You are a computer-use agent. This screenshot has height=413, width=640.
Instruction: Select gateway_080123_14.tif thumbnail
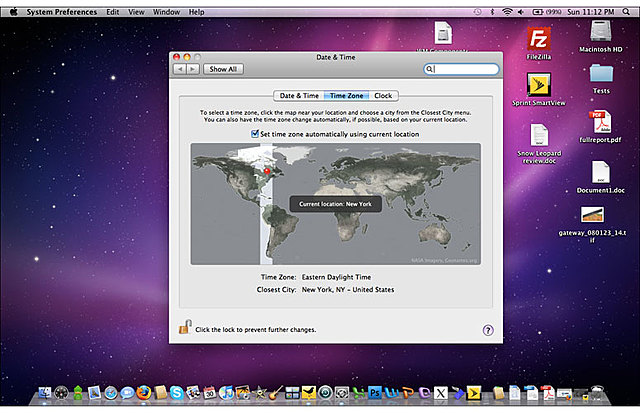592,214
